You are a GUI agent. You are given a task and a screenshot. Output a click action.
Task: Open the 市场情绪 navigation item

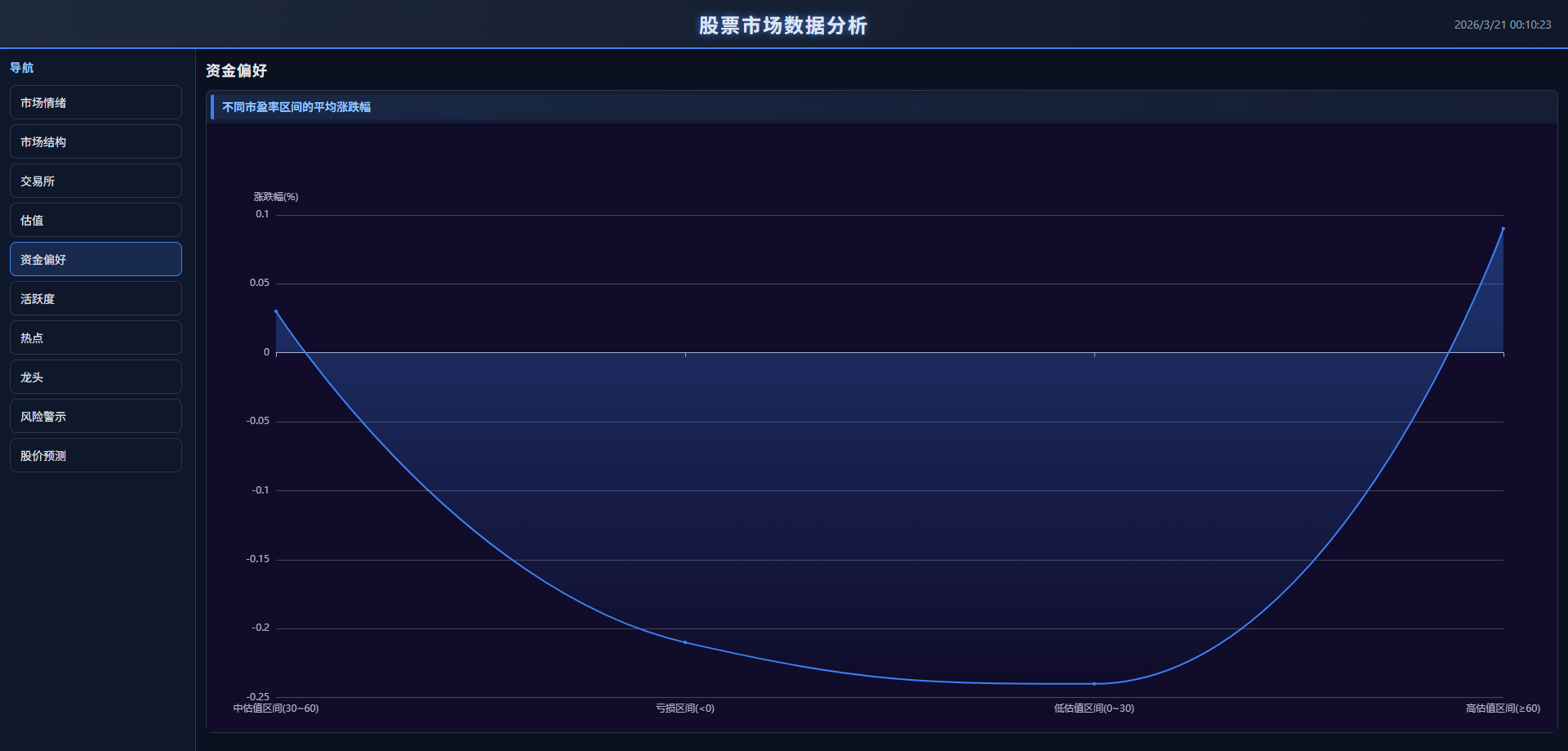click(x=96, y=103)
